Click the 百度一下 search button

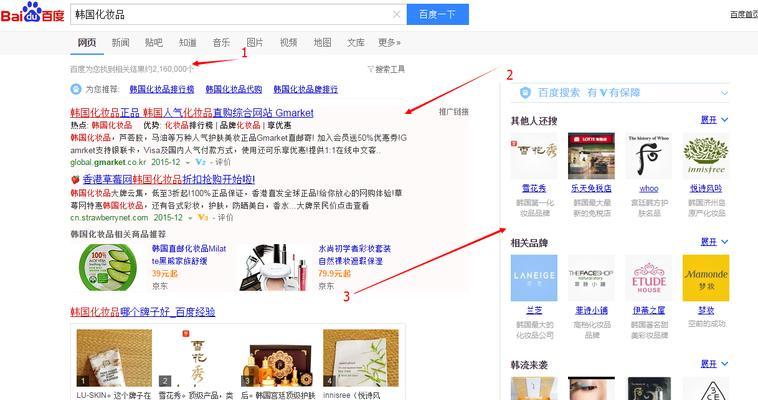pos(437,15)
